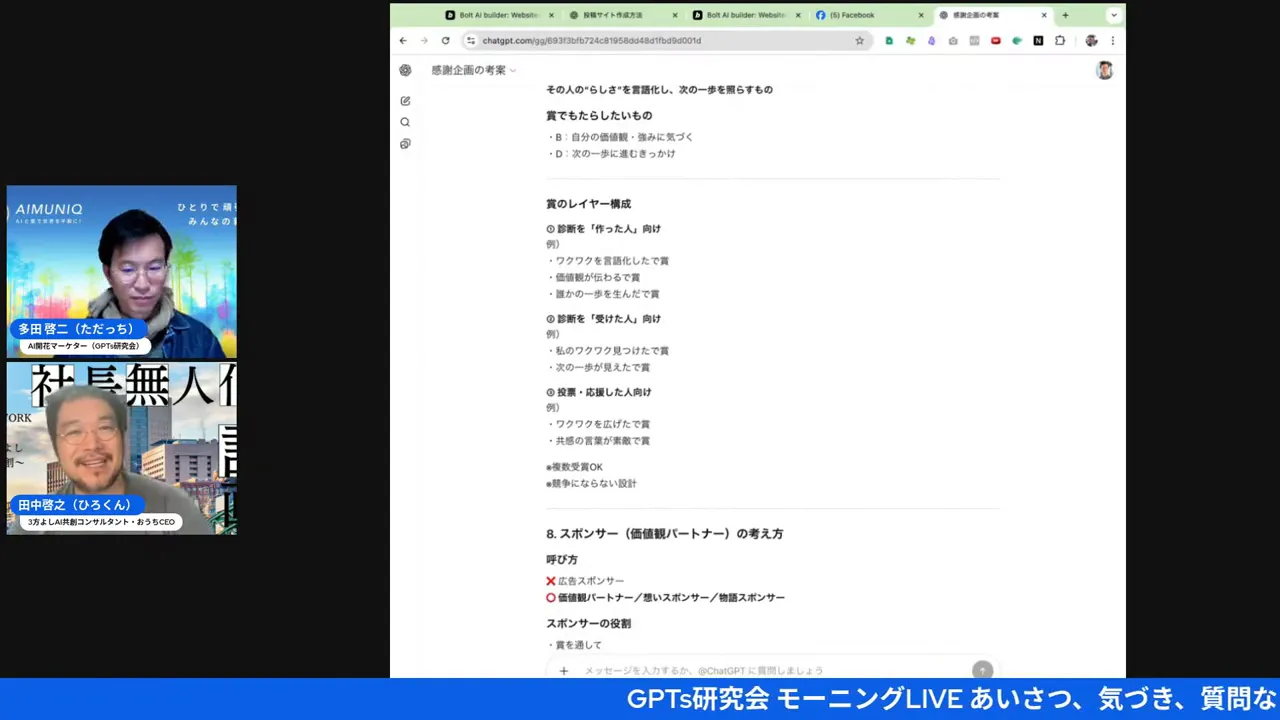Open the search chats icon in sidebar
The width and height of the screenshot is (1280, 720).
point(405,121)
